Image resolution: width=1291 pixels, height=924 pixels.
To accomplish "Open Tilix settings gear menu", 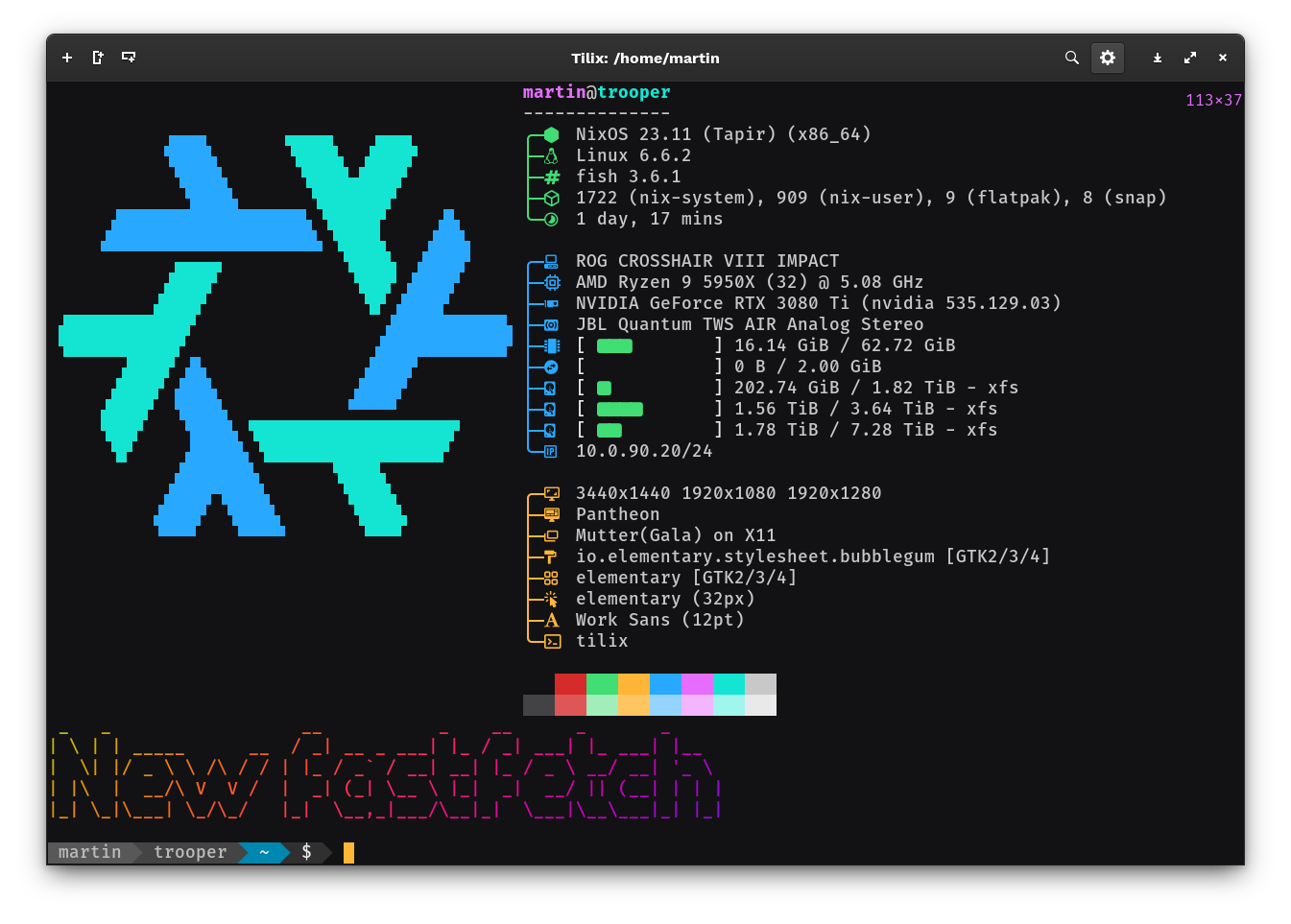I will (x=1108, y=58).
